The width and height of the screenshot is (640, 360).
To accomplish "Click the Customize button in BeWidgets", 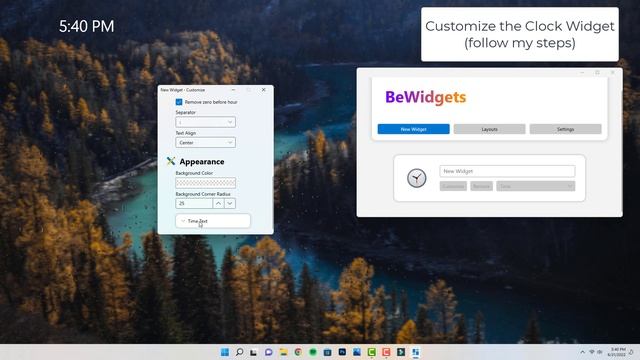I will (453, 186).
